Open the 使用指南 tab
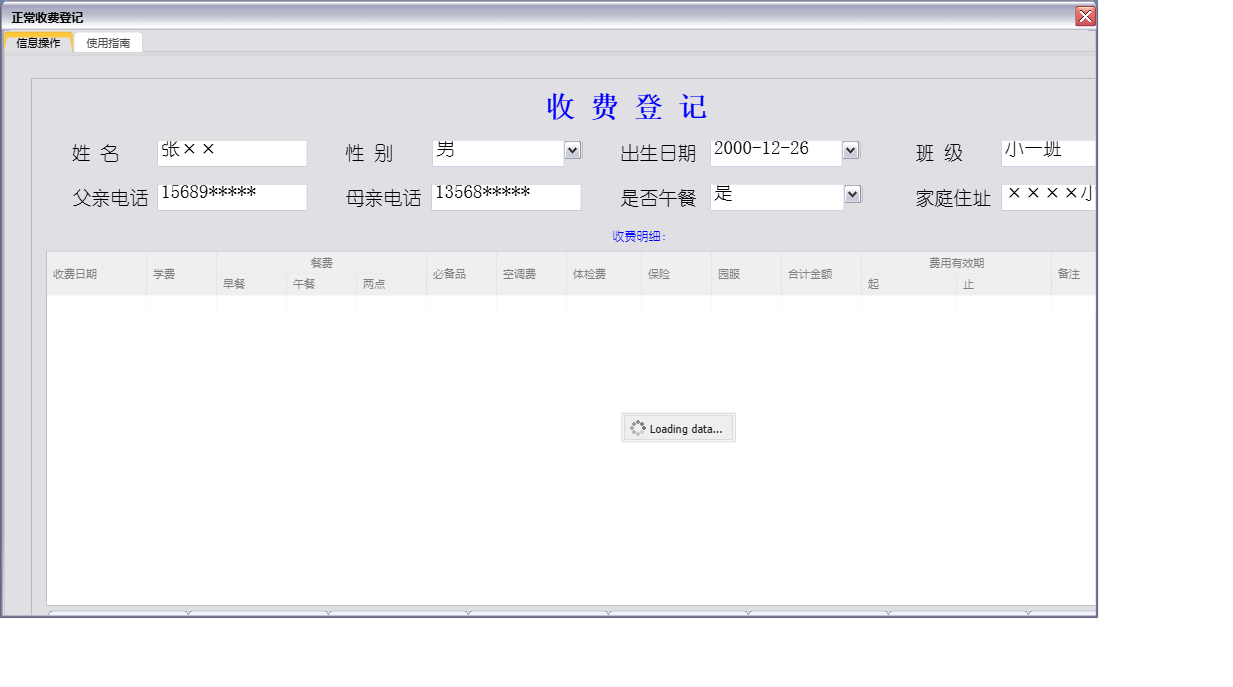The image size is (1233, 687). (108, 43)
